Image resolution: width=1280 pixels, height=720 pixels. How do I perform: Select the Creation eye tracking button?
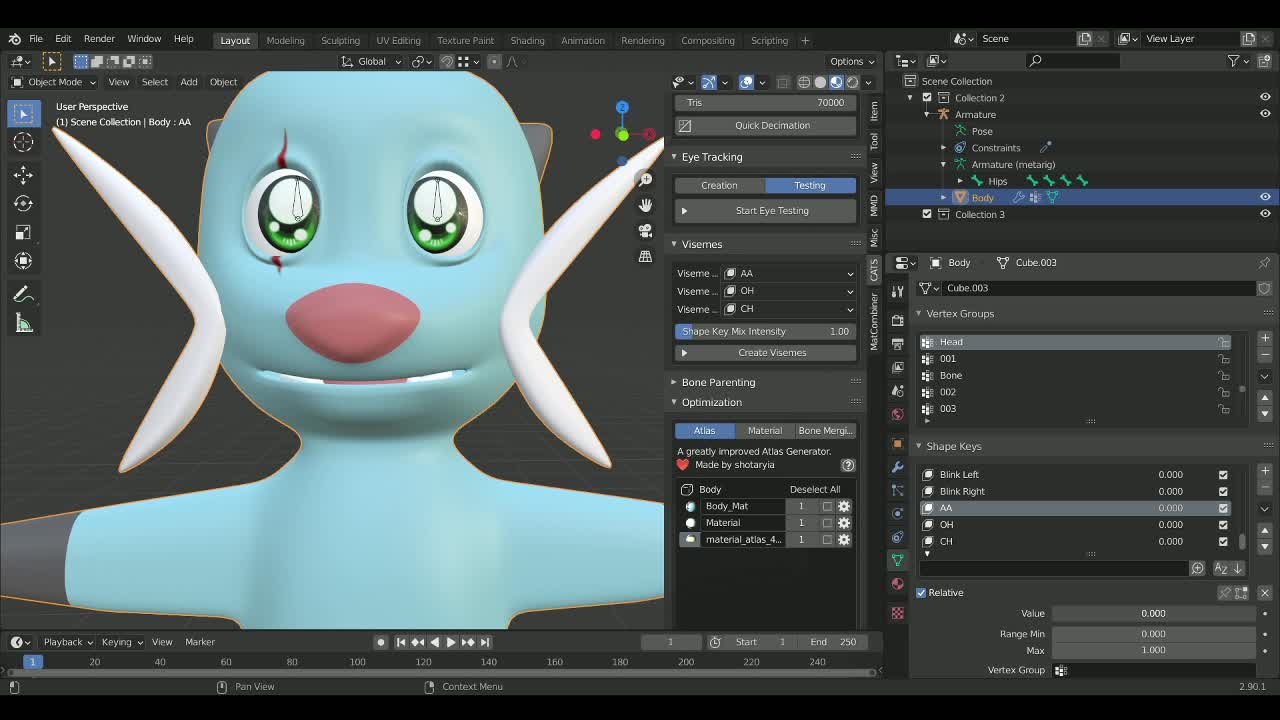click(720, 186)
